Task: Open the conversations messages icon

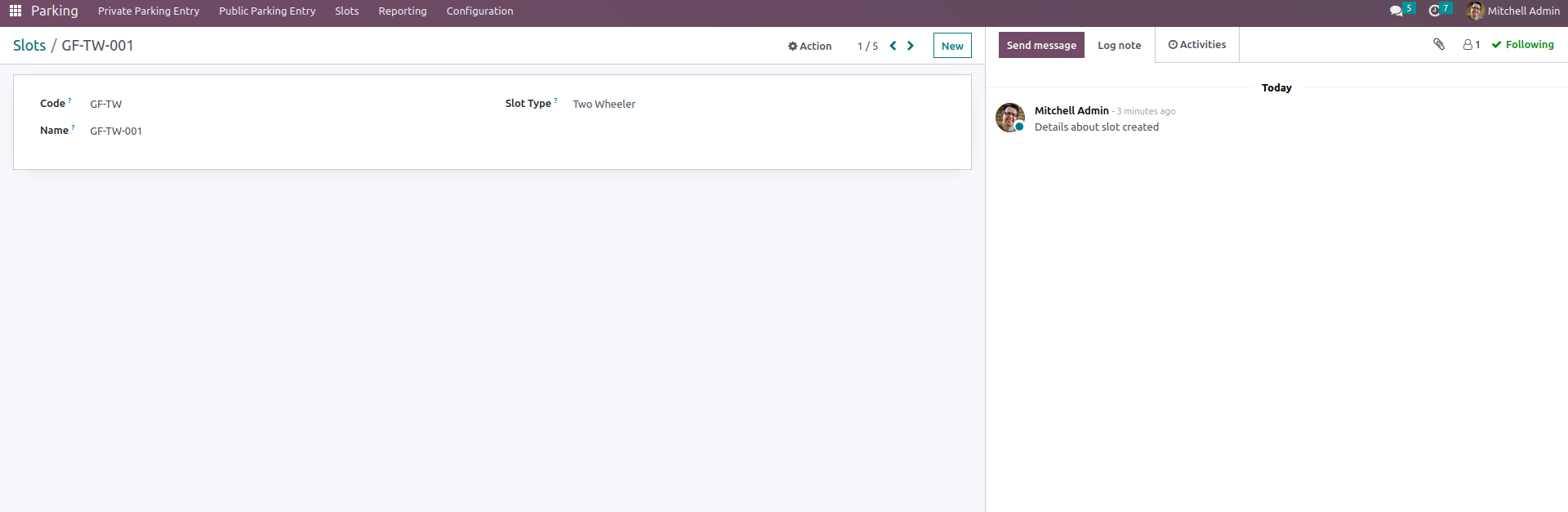Action: coord(1396,11)
